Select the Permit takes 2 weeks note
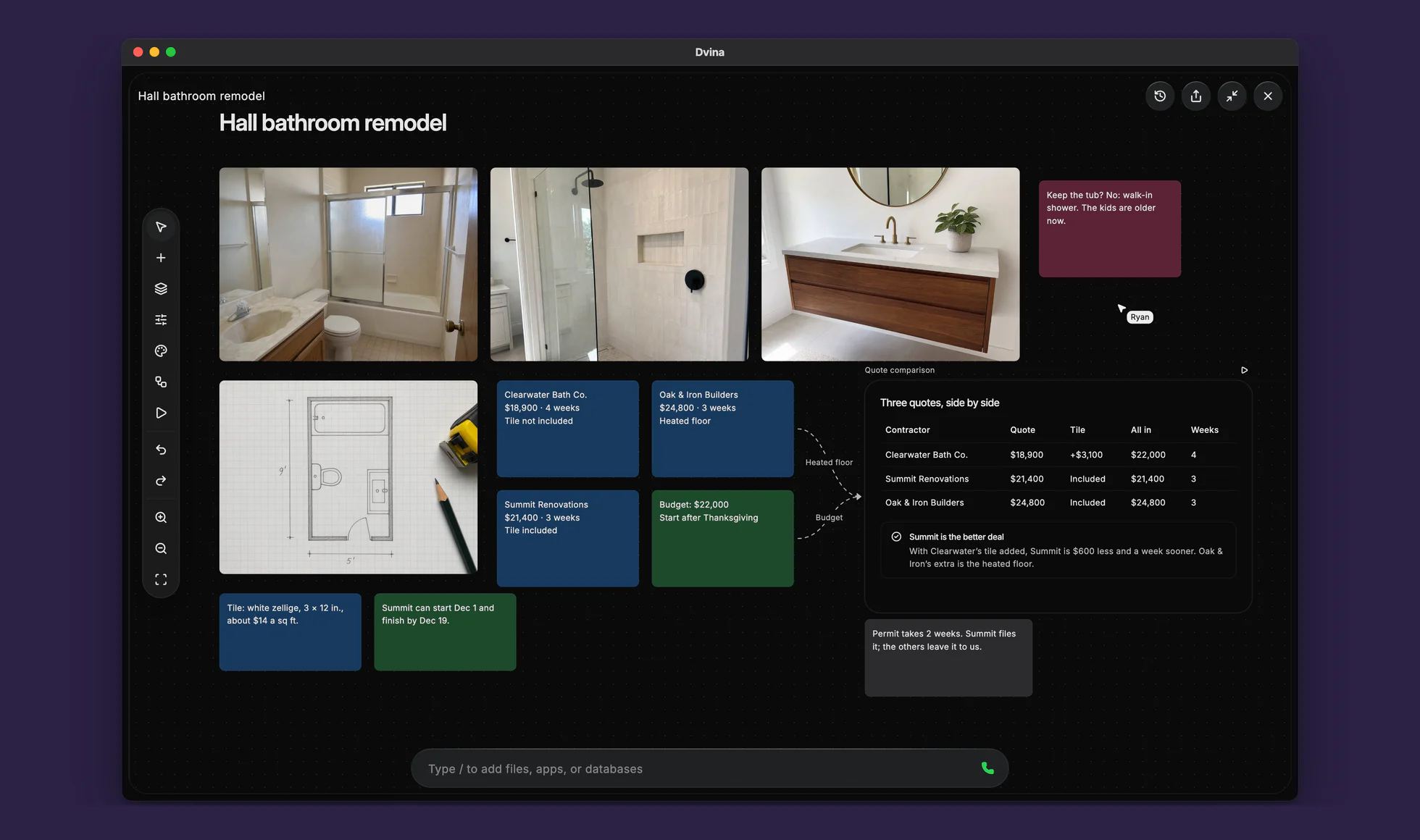1420x840 pixels. pyautogui.click(x=948, y=658)
